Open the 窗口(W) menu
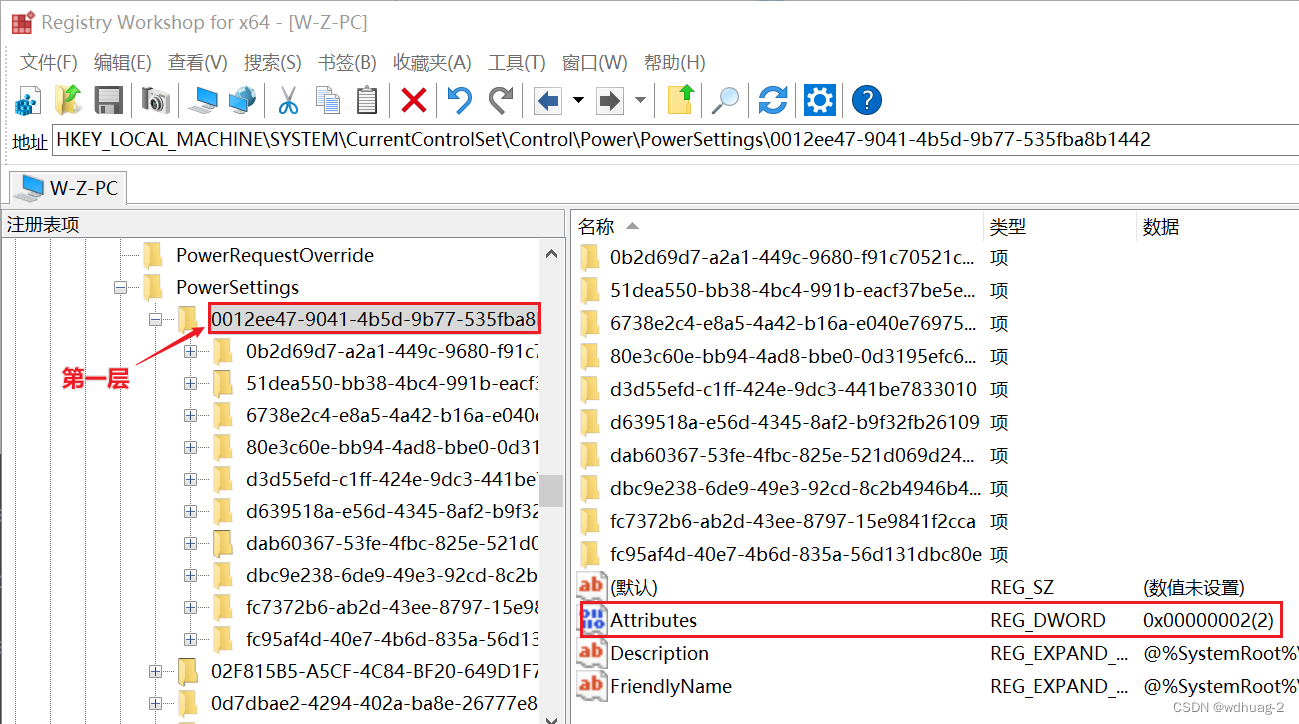The width and height of the screenshot is (1299, 724). [x=594, y=62]
